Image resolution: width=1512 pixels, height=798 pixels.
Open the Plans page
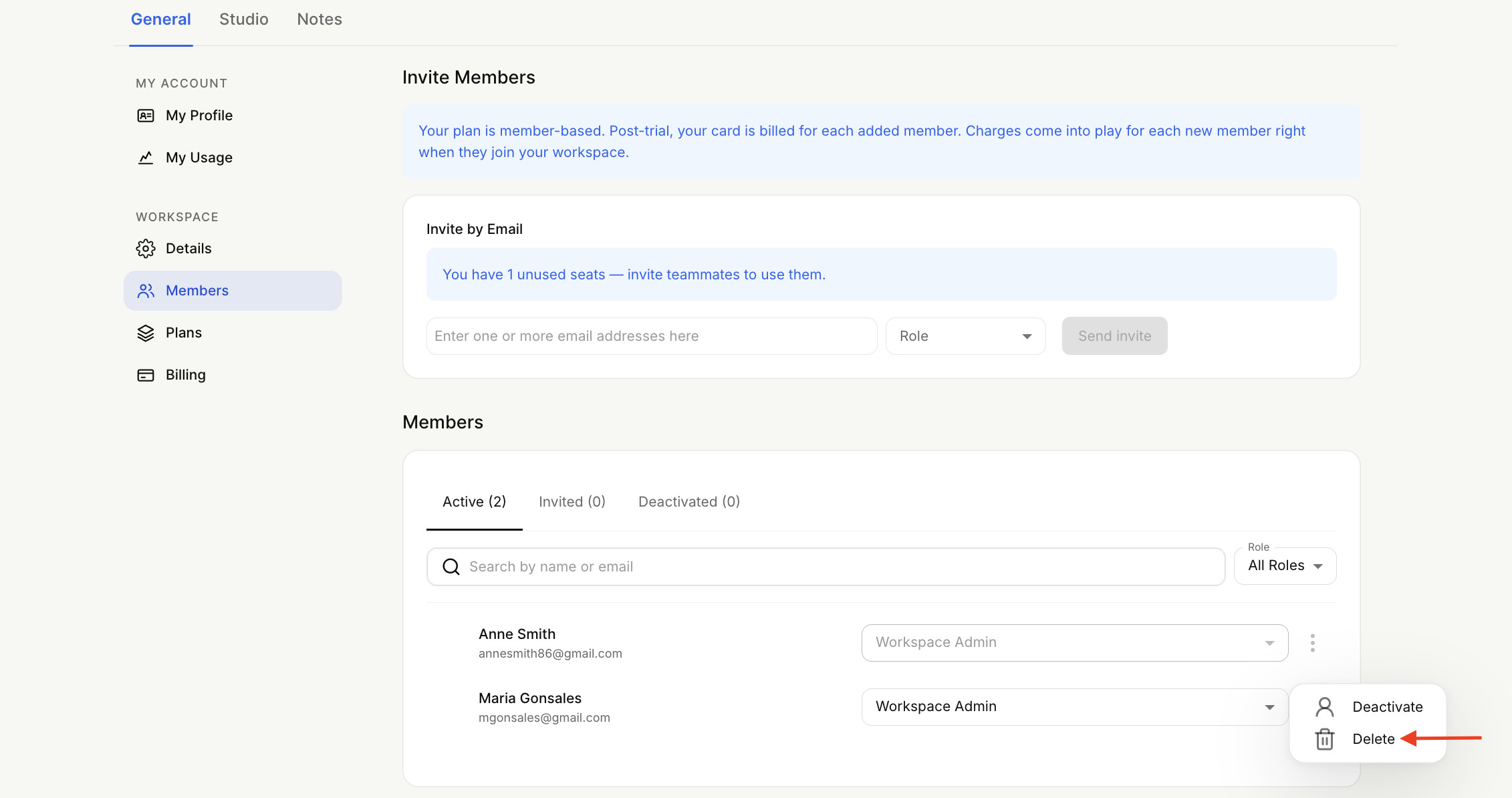[x=184, y=333]
